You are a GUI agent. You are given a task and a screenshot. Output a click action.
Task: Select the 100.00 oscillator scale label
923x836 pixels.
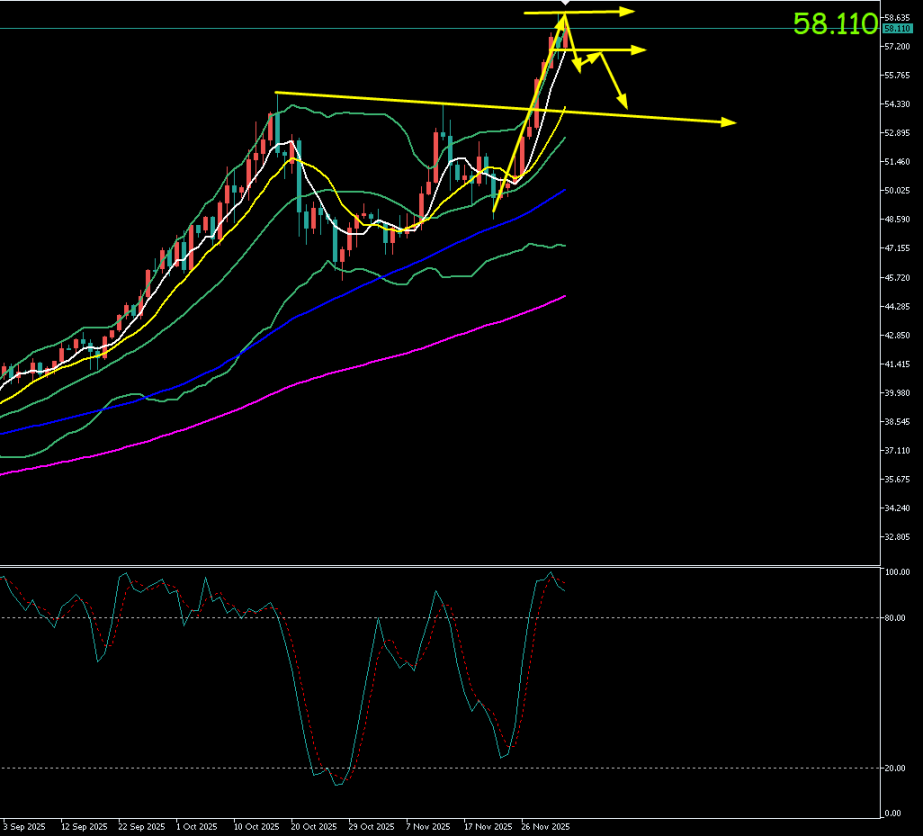tap(897, 573)
